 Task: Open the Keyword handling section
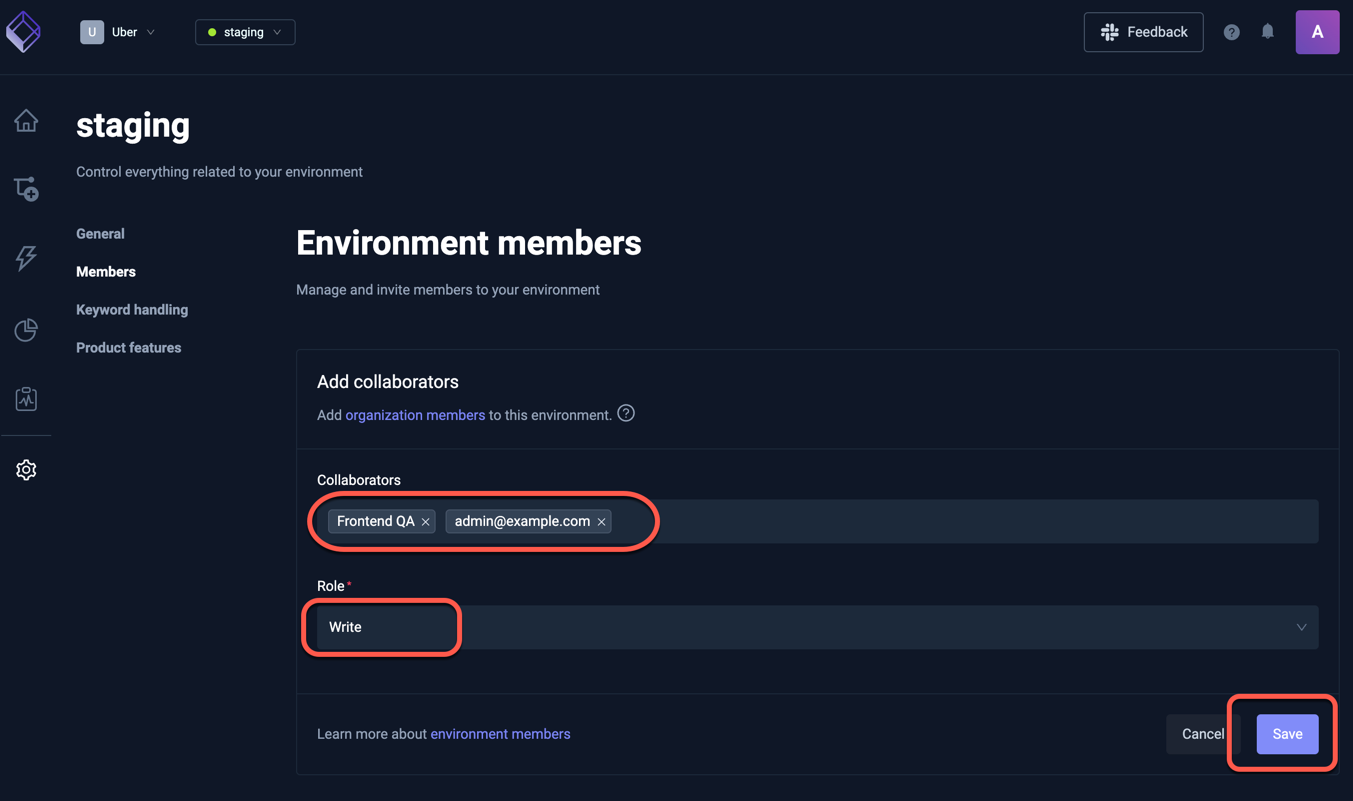coord(131,309)
